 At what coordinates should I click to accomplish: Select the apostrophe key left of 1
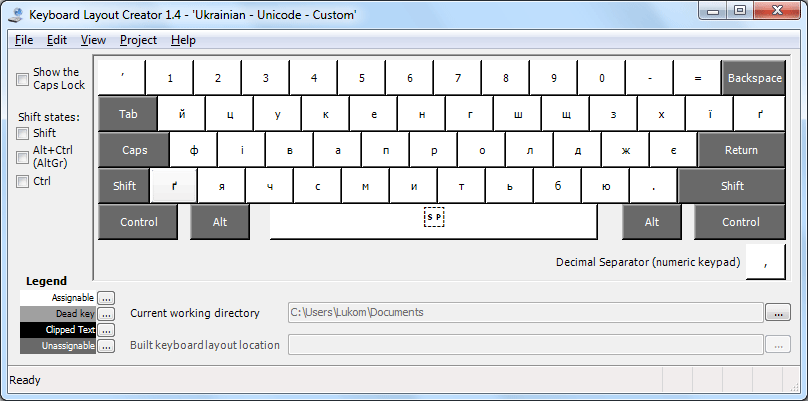[x=122, y=78]
